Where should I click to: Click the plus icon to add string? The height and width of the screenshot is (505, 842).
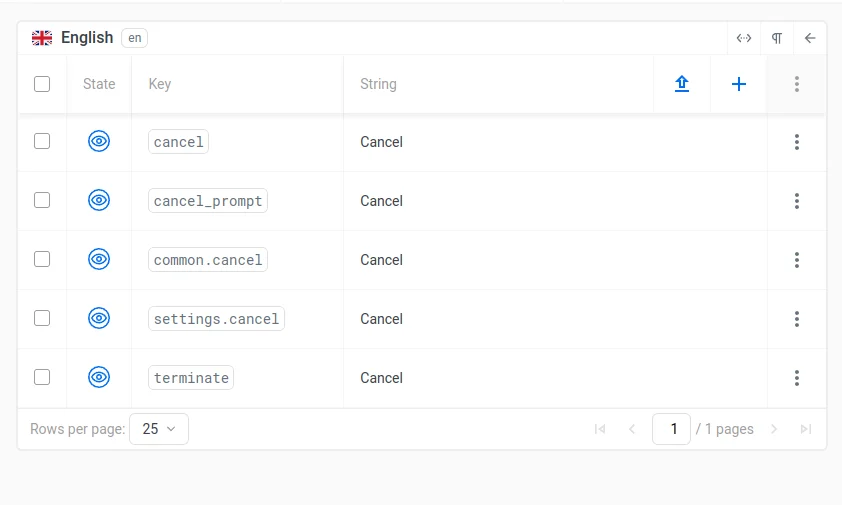739,84
